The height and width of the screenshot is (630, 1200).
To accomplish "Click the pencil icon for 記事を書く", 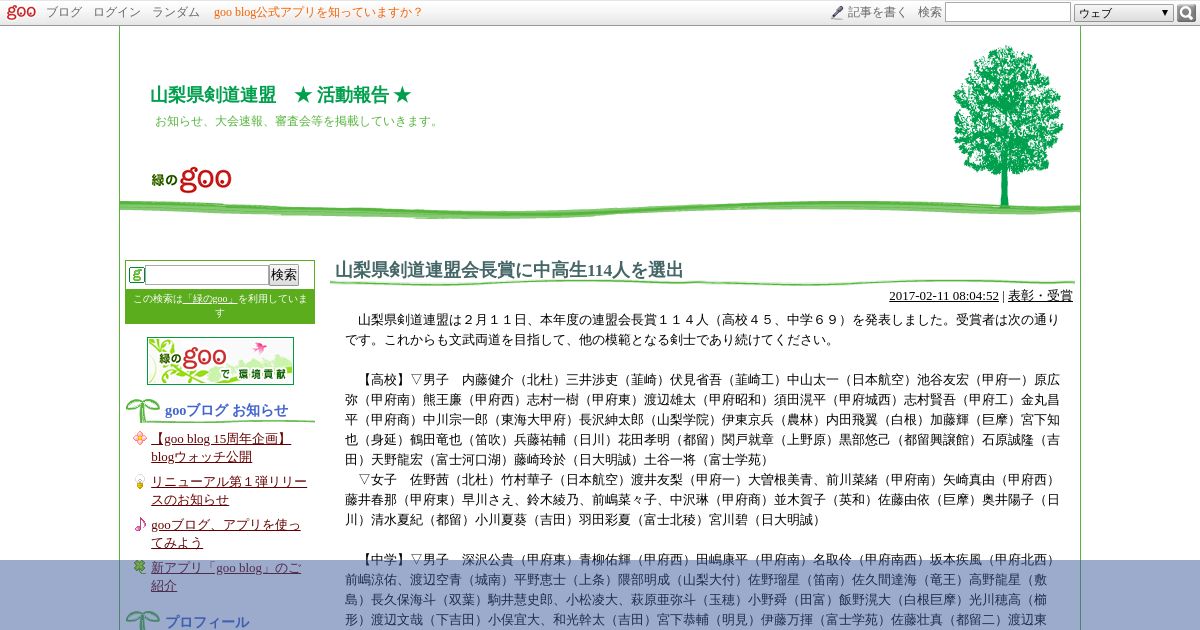I will pyautogui.click(x=837, y=12).
